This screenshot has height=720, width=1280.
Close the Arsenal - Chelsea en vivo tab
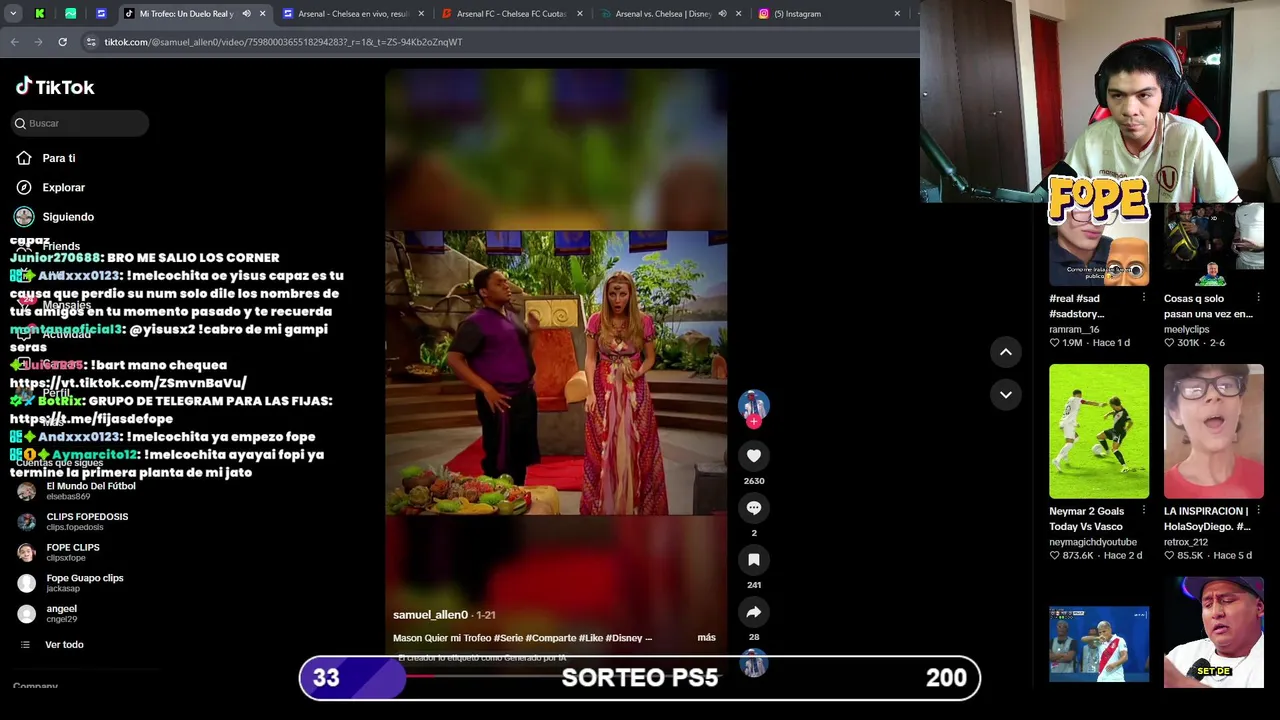coord(421,14)
